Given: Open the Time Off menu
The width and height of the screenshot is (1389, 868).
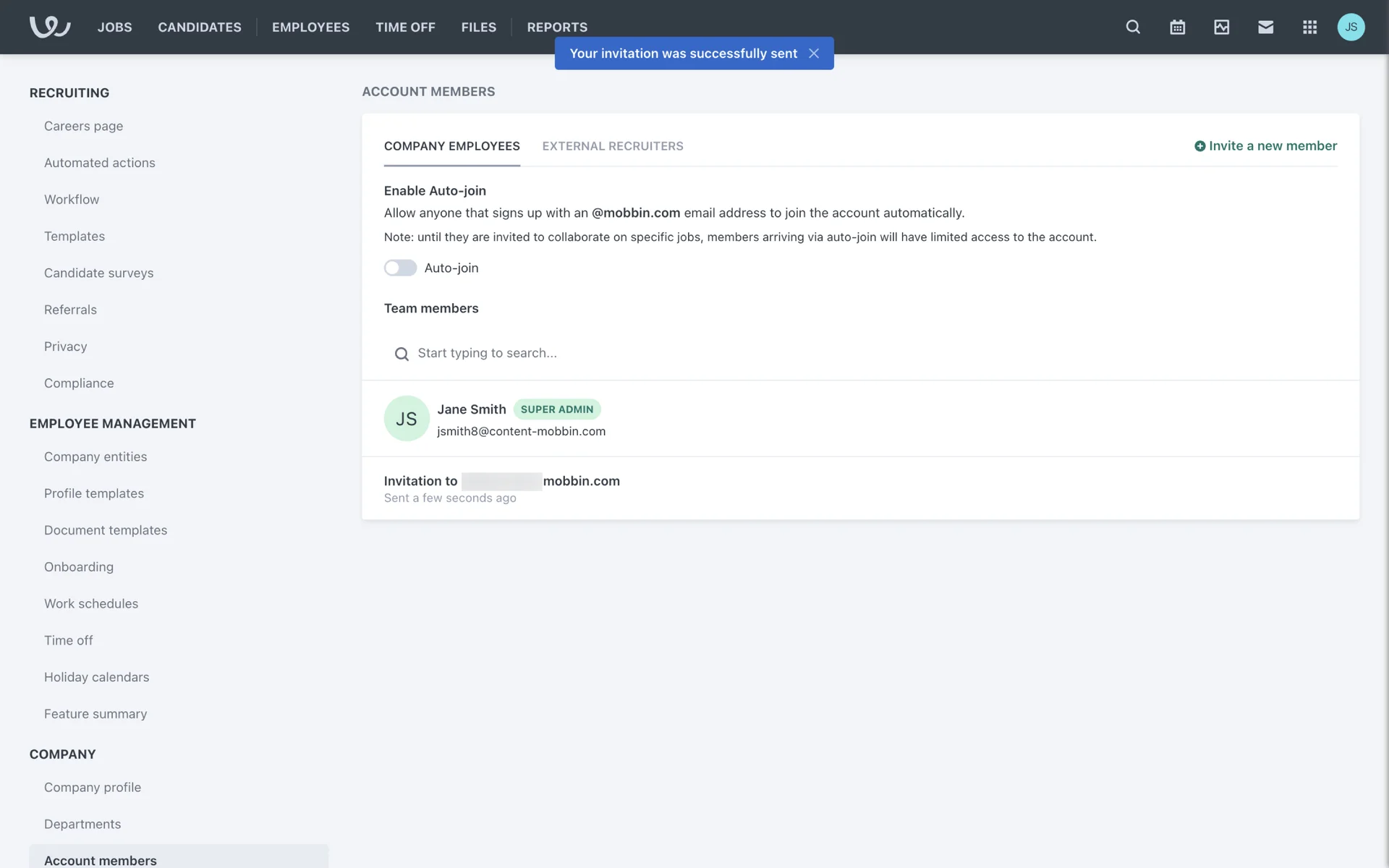Looking at the screenshot, I should pyautogui.click(x=405, y=27).
